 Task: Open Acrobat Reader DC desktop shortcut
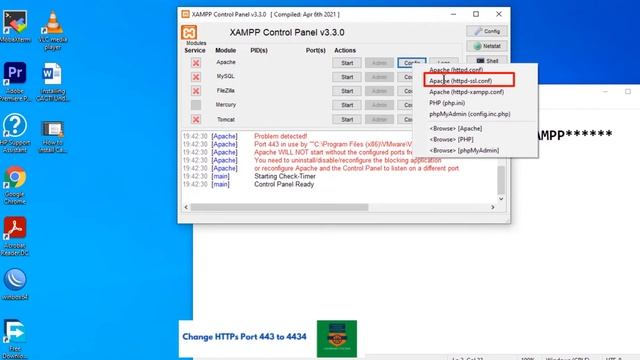pos(15,236)
